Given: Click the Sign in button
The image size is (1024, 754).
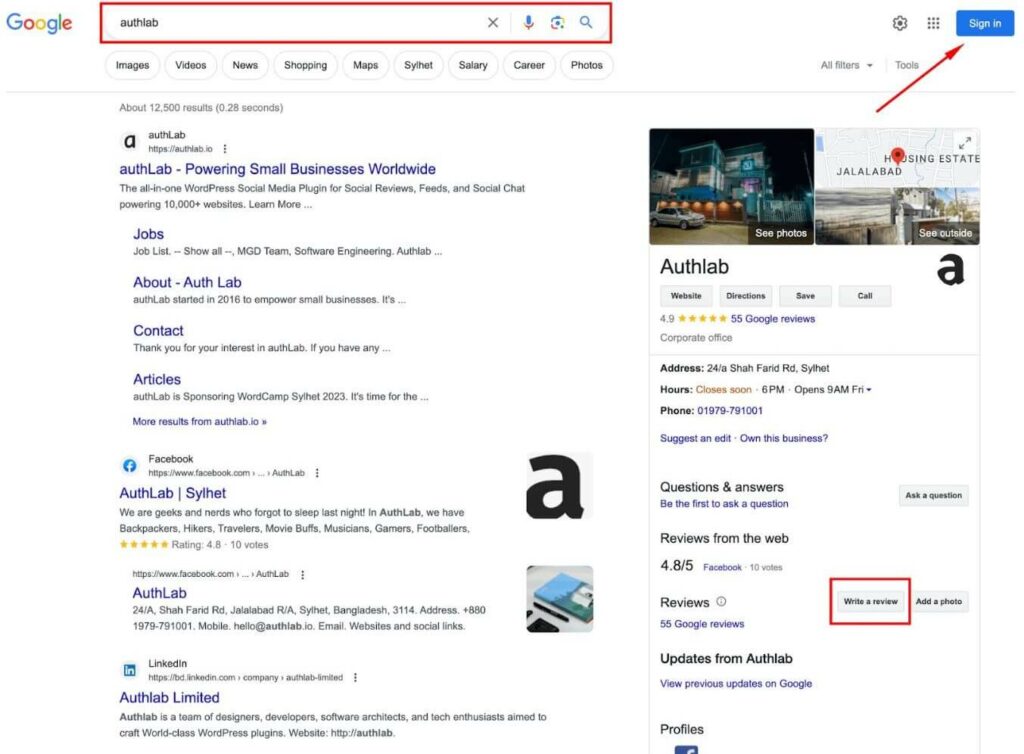Looking at the screenshot, I should 985,24.
